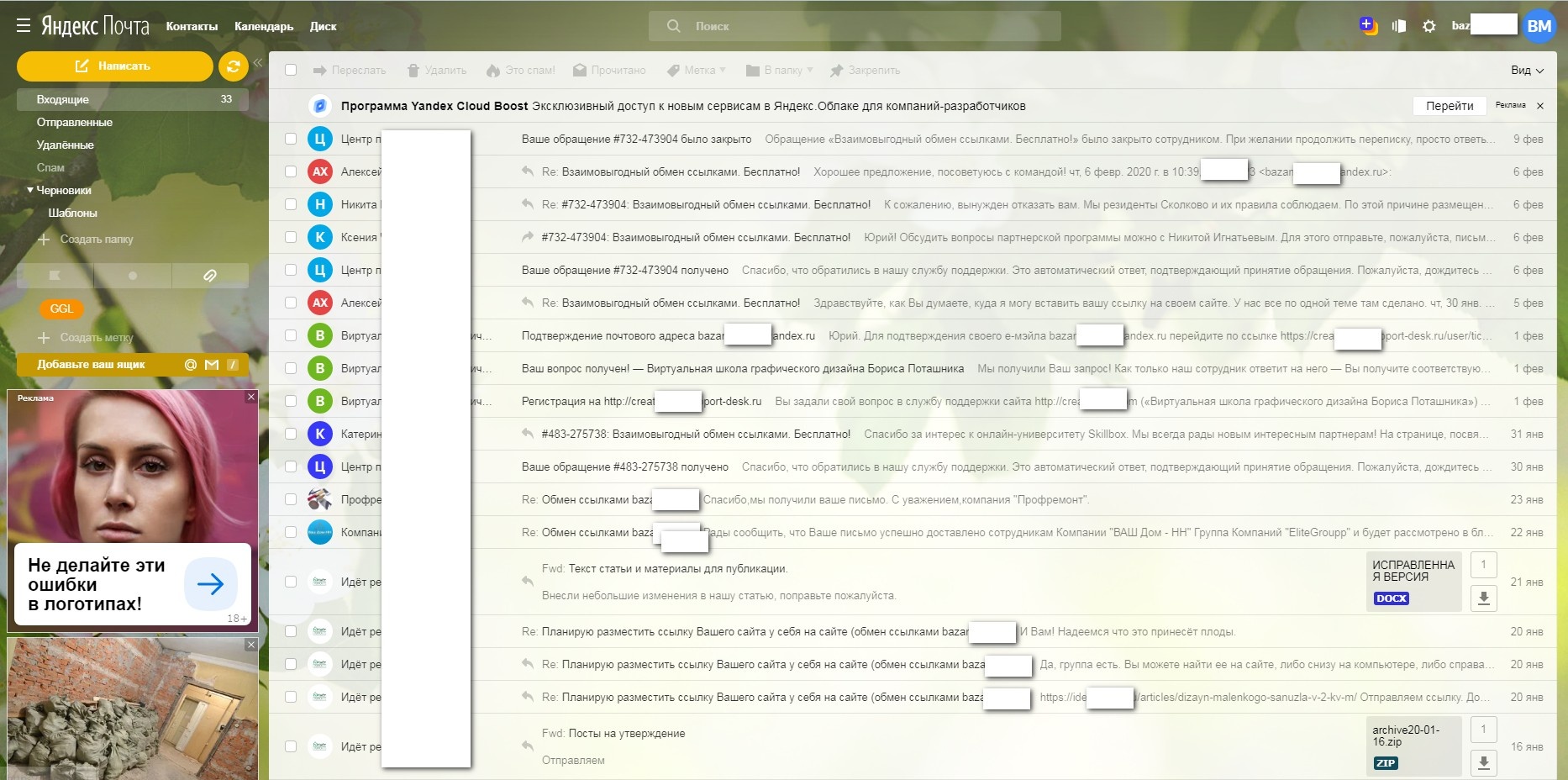Open the Метка label dropdown
This screenshot has height=780, width=1568.
coord(697,71)
